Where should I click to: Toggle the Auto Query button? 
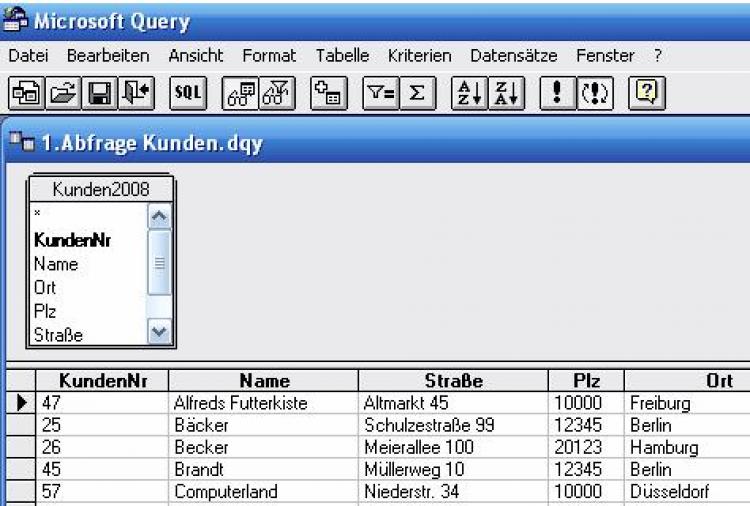[595, 93]
